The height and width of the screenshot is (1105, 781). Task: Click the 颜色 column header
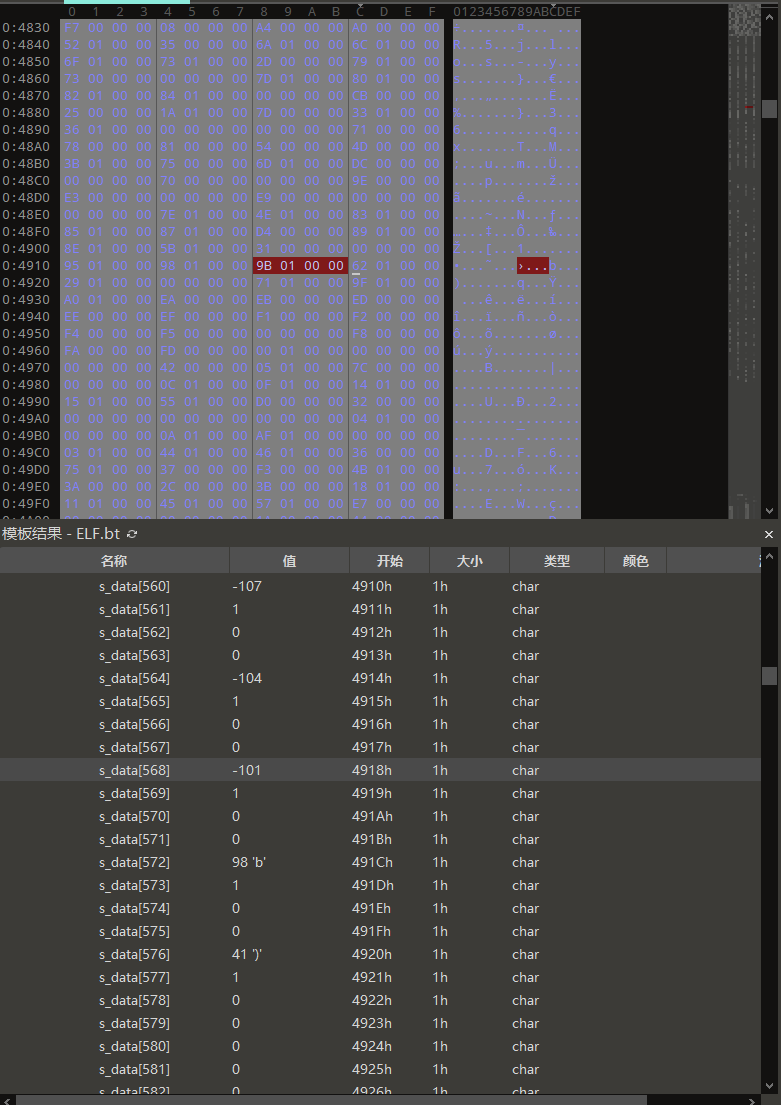pyautogui.click(x=635, y=561)
